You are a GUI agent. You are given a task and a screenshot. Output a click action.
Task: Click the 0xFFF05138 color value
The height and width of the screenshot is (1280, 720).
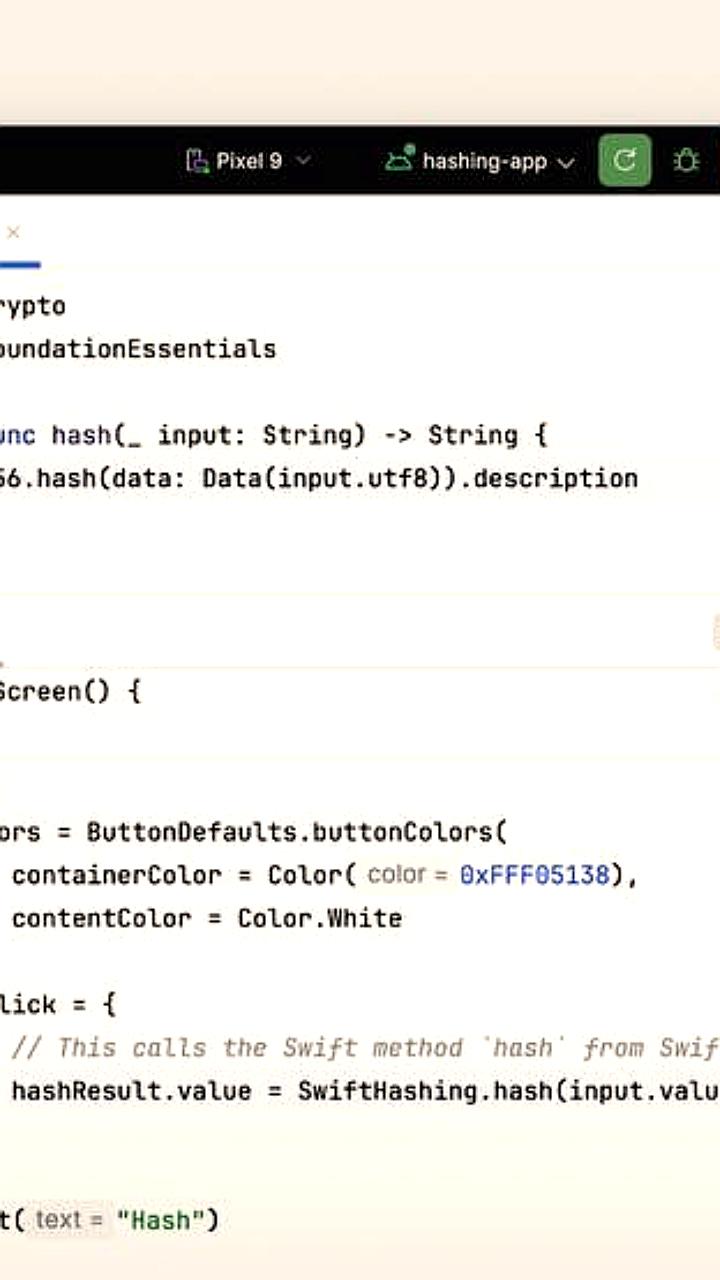534,875
